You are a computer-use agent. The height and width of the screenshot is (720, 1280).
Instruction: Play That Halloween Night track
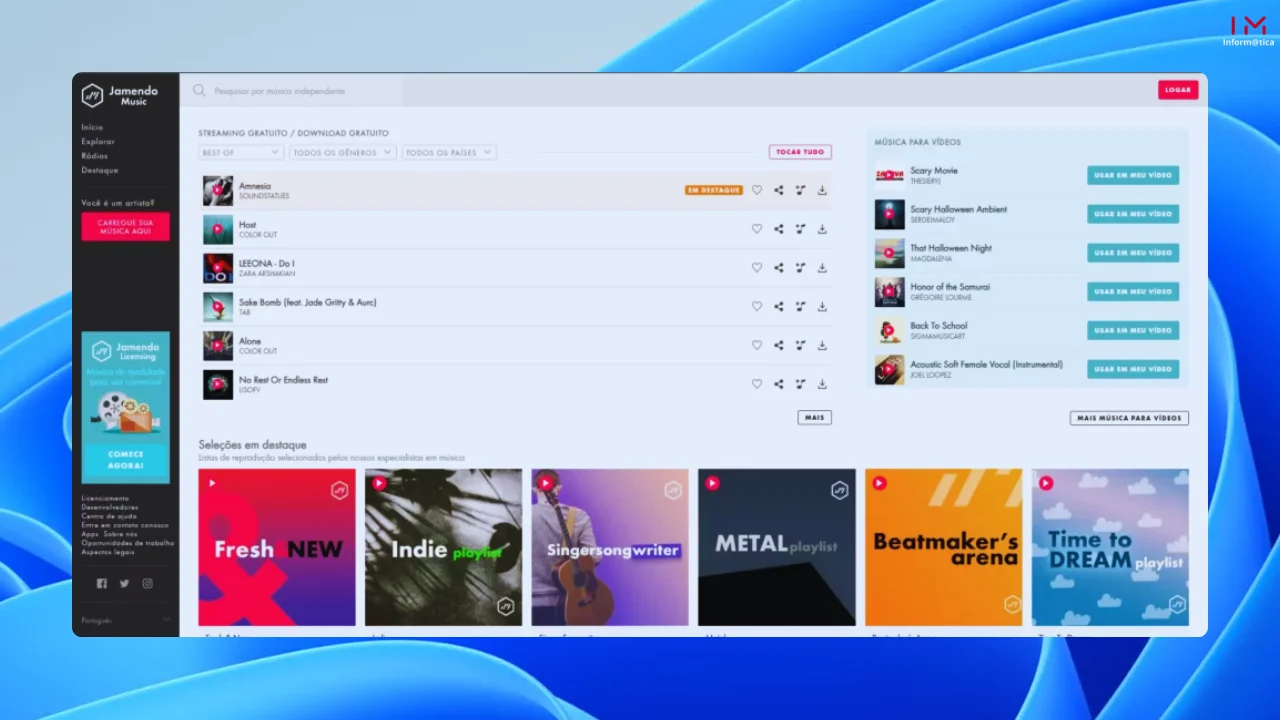point(889,253)
